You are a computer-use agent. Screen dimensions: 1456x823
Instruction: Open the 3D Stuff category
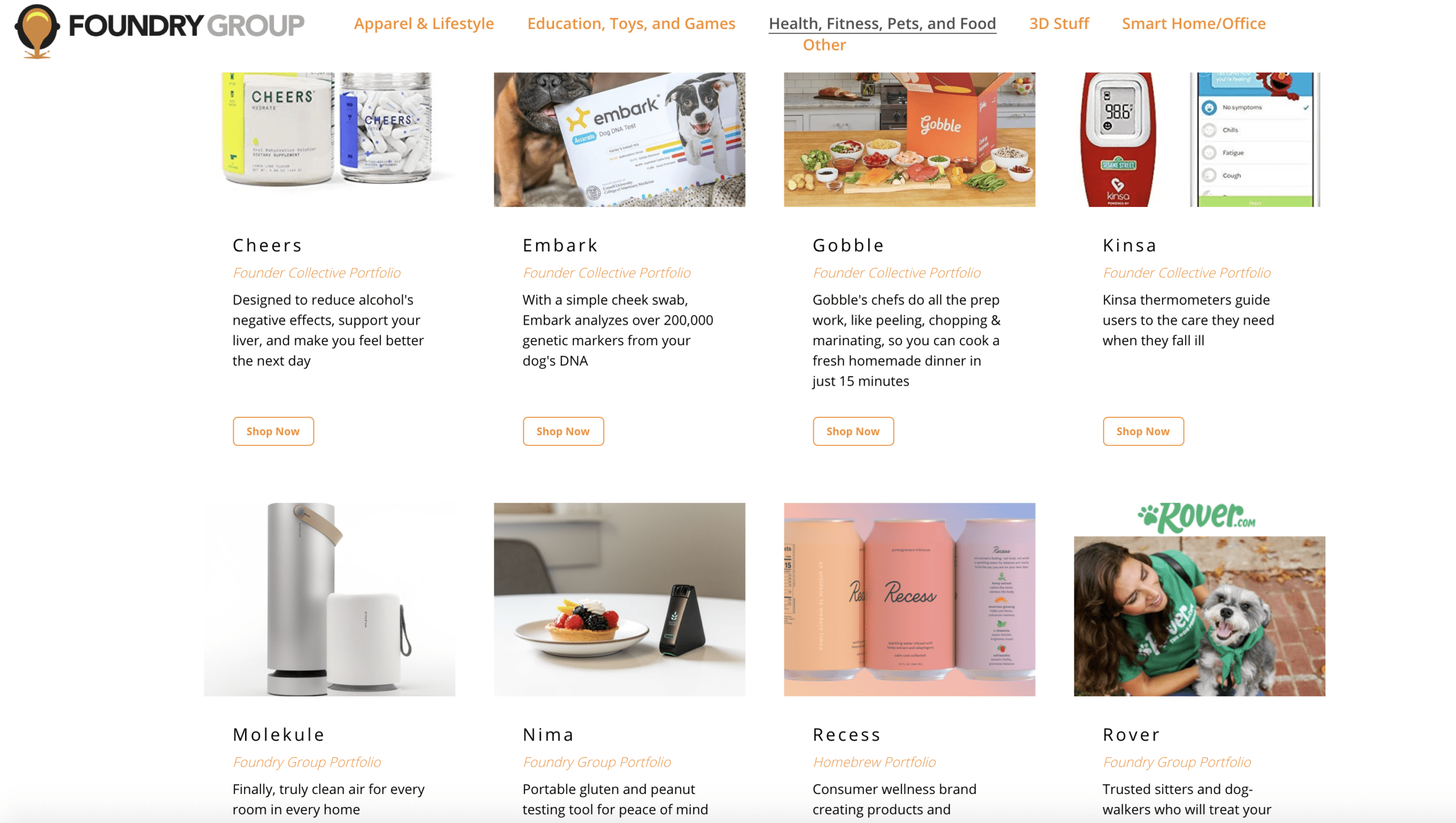tap(1058, 23)
